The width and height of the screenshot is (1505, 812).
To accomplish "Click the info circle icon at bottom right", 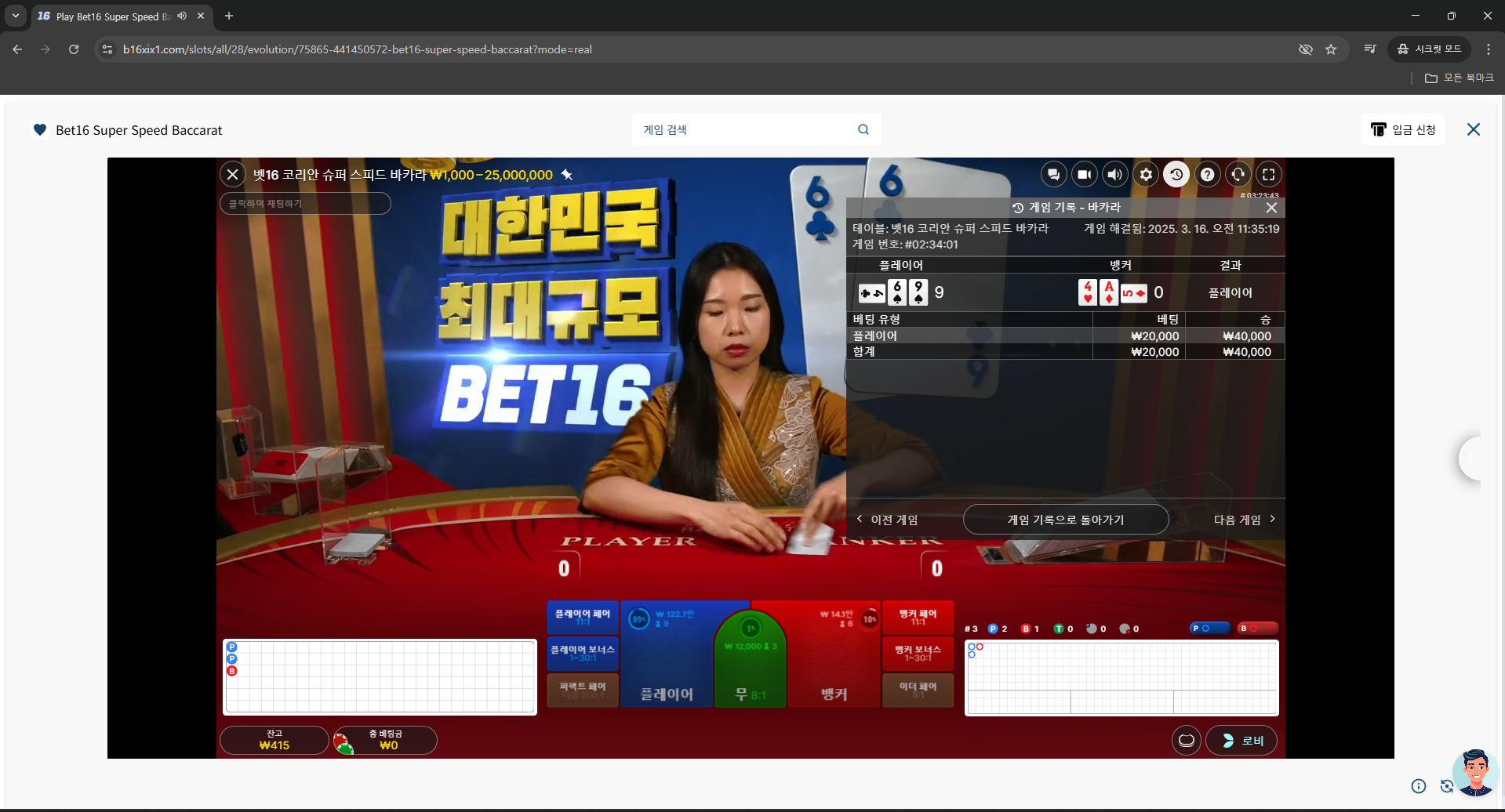I will tap(1419, 786).
